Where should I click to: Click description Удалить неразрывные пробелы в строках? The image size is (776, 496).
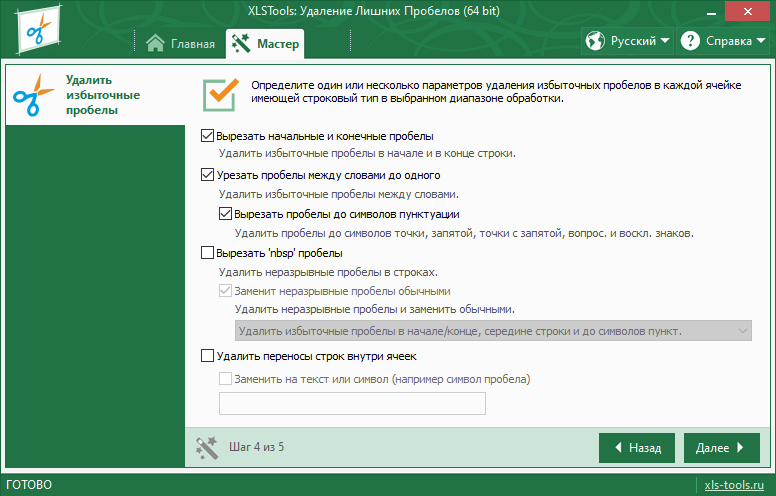[328, 272]
